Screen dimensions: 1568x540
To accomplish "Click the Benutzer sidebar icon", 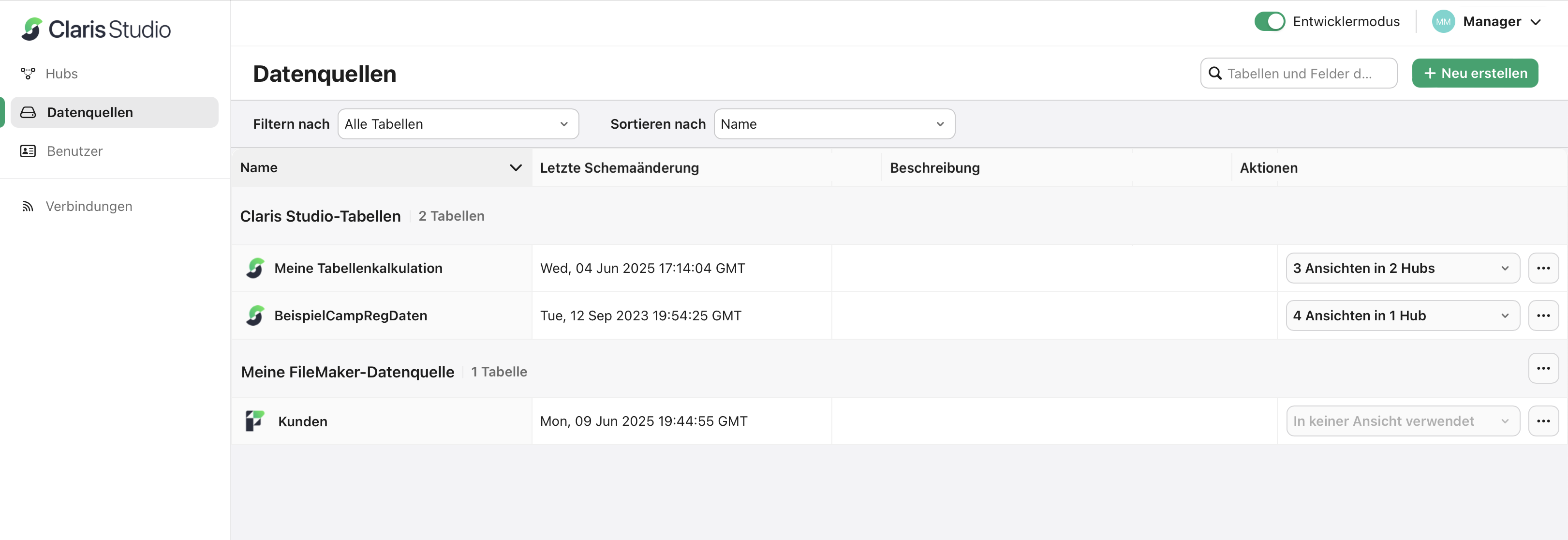I will 28,151.
